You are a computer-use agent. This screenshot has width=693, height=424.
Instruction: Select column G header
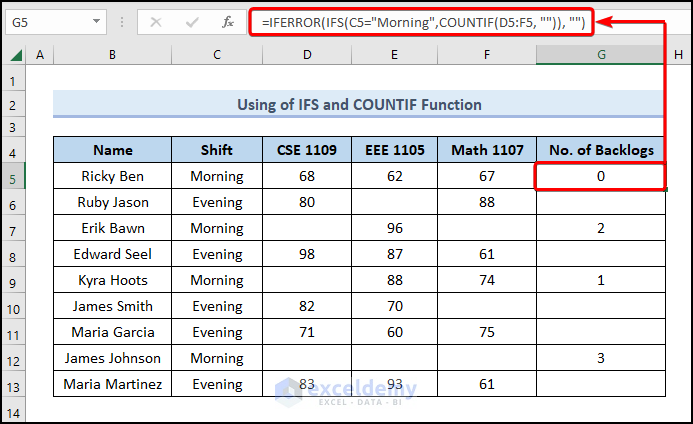click(600, 55)
